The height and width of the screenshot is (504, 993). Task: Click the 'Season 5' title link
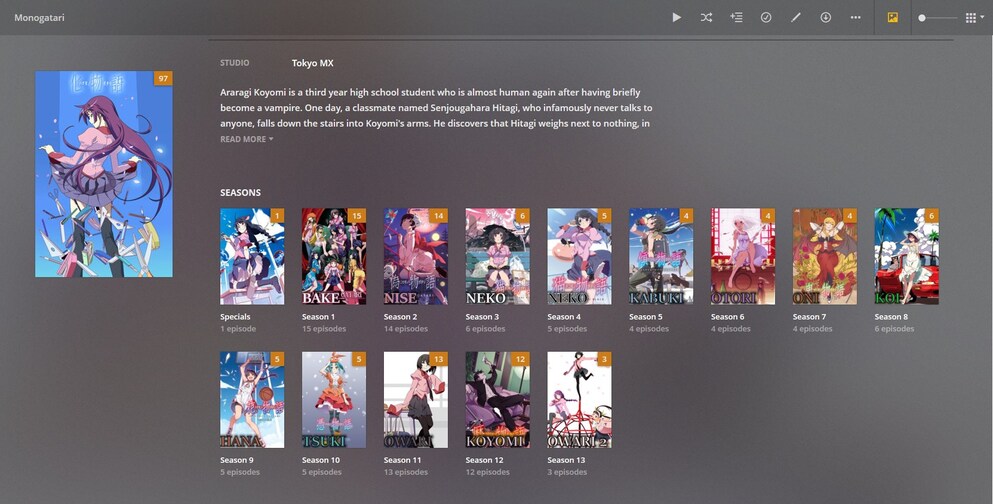tap(646, 317)
